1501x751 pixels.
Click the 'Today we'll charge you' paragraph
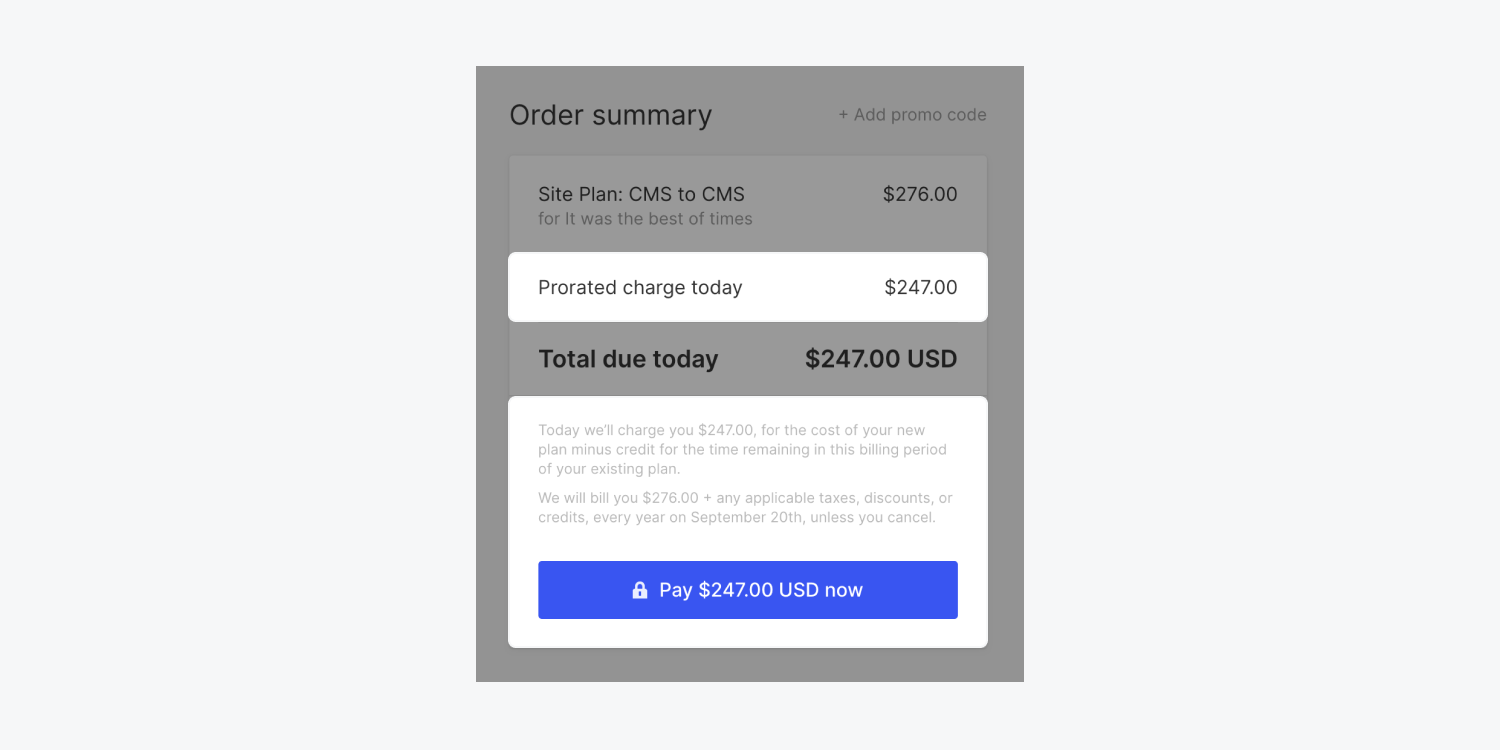pos(742,450)
